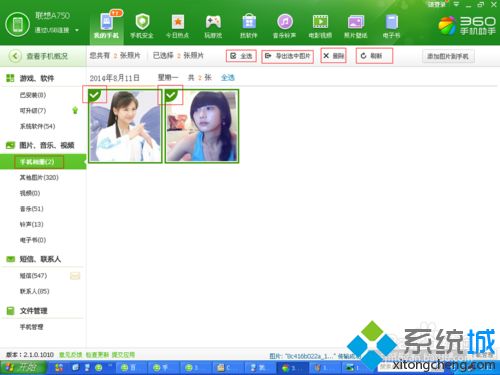Open the movies and video icon
Viewport: 500px width, 375px height.
pyautogui.click(x=320, y=22)
